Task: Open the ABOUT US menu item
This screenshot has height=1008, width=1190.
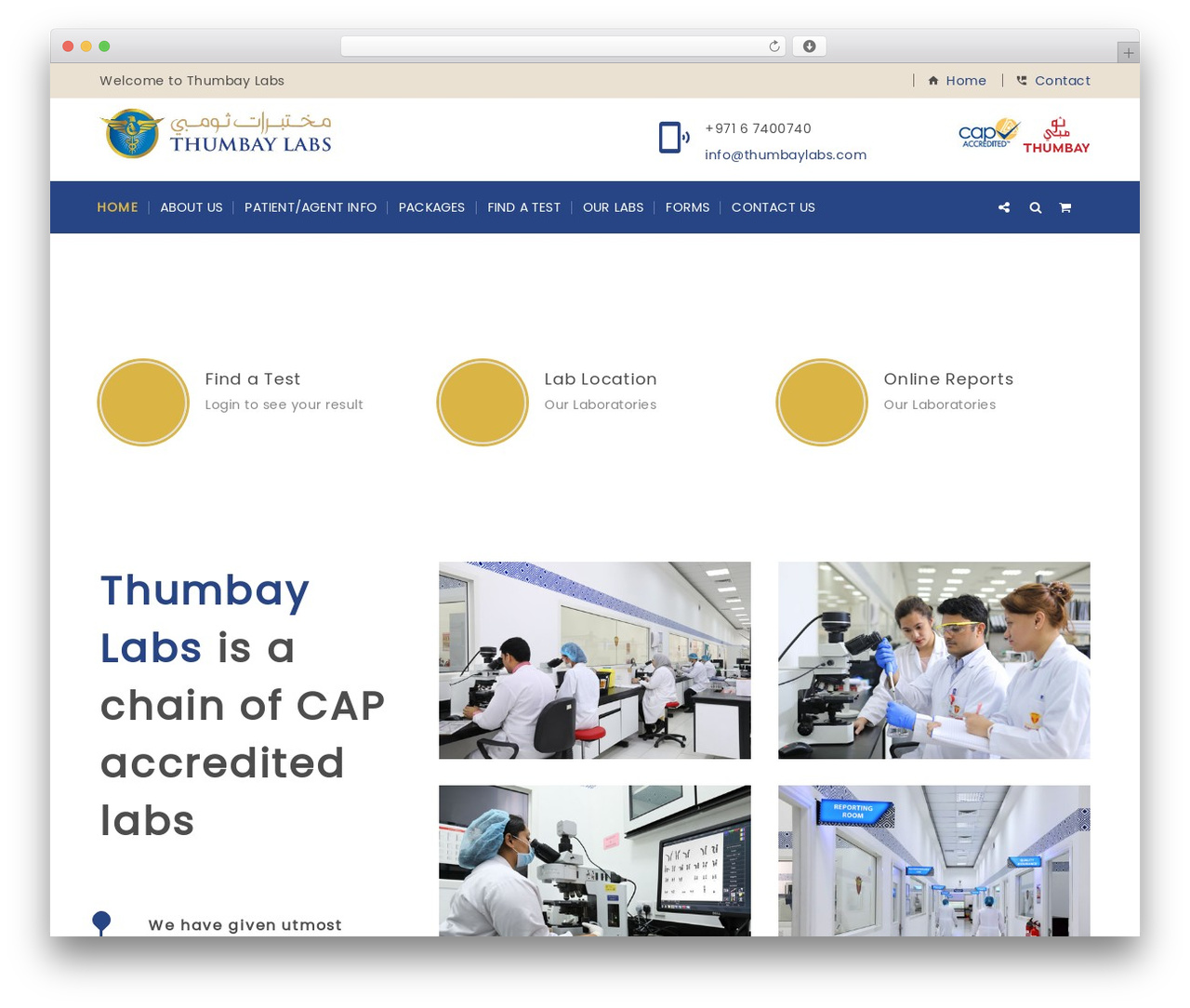Action: pos(192,207)
